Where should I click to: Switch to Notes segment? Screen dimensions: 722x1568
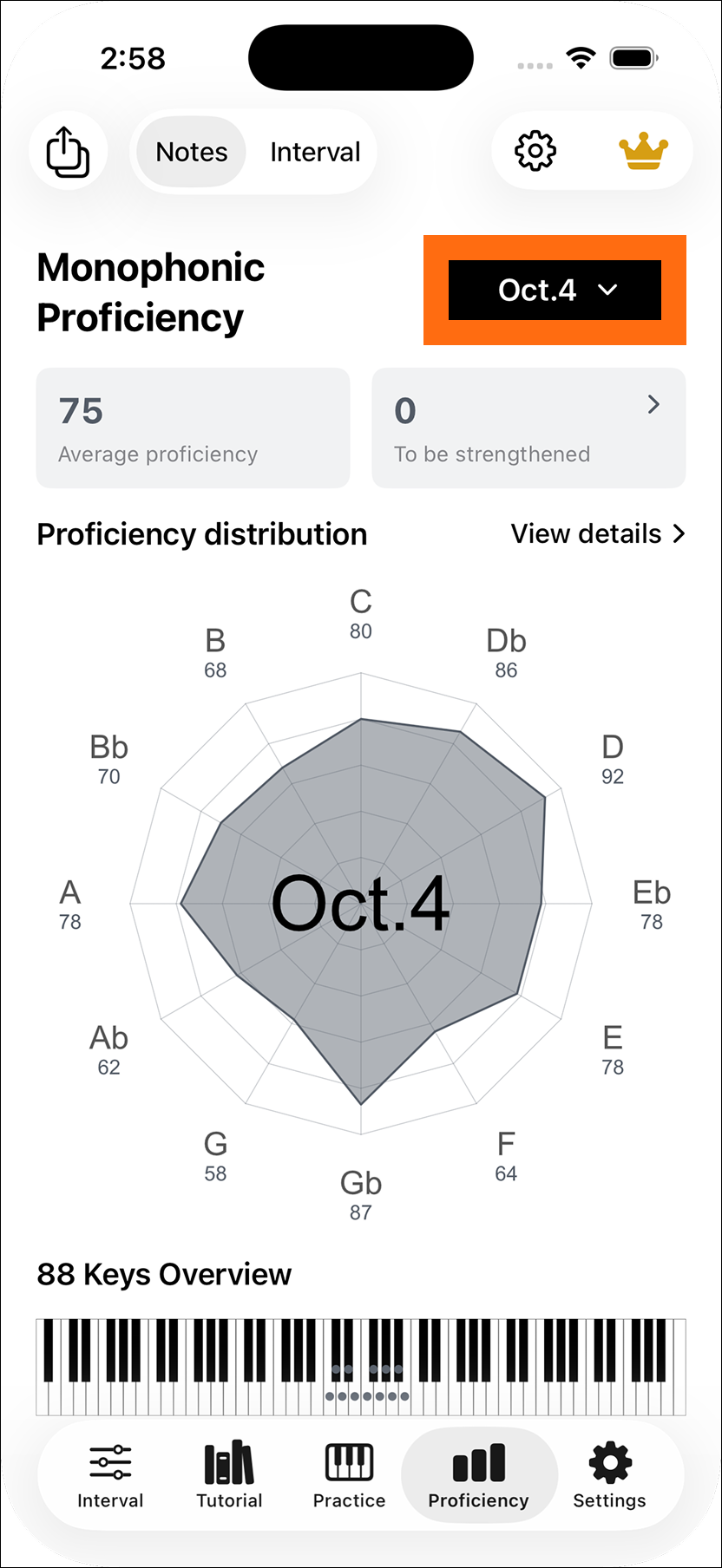(191, 152)
